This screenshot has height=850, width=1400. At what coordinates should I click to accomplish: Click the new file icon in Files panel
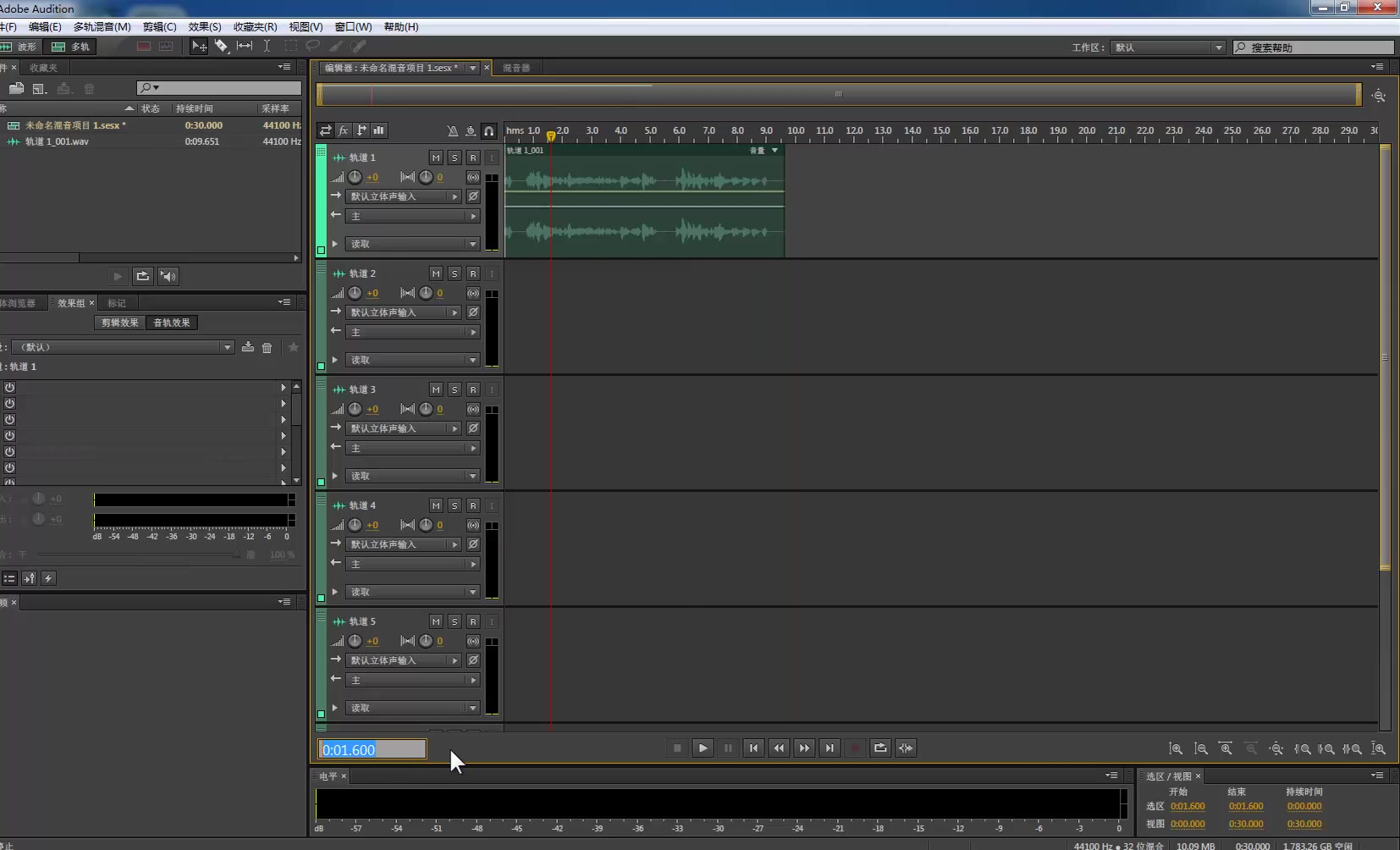click(x=40, y=88)
